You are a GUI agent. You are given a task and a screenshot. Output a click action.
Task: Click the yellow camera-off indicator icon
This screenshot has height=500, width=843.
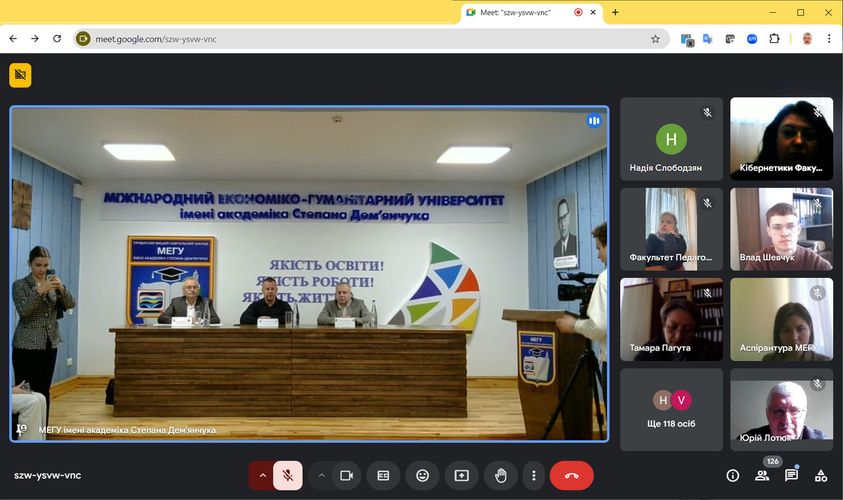(20, 75)
